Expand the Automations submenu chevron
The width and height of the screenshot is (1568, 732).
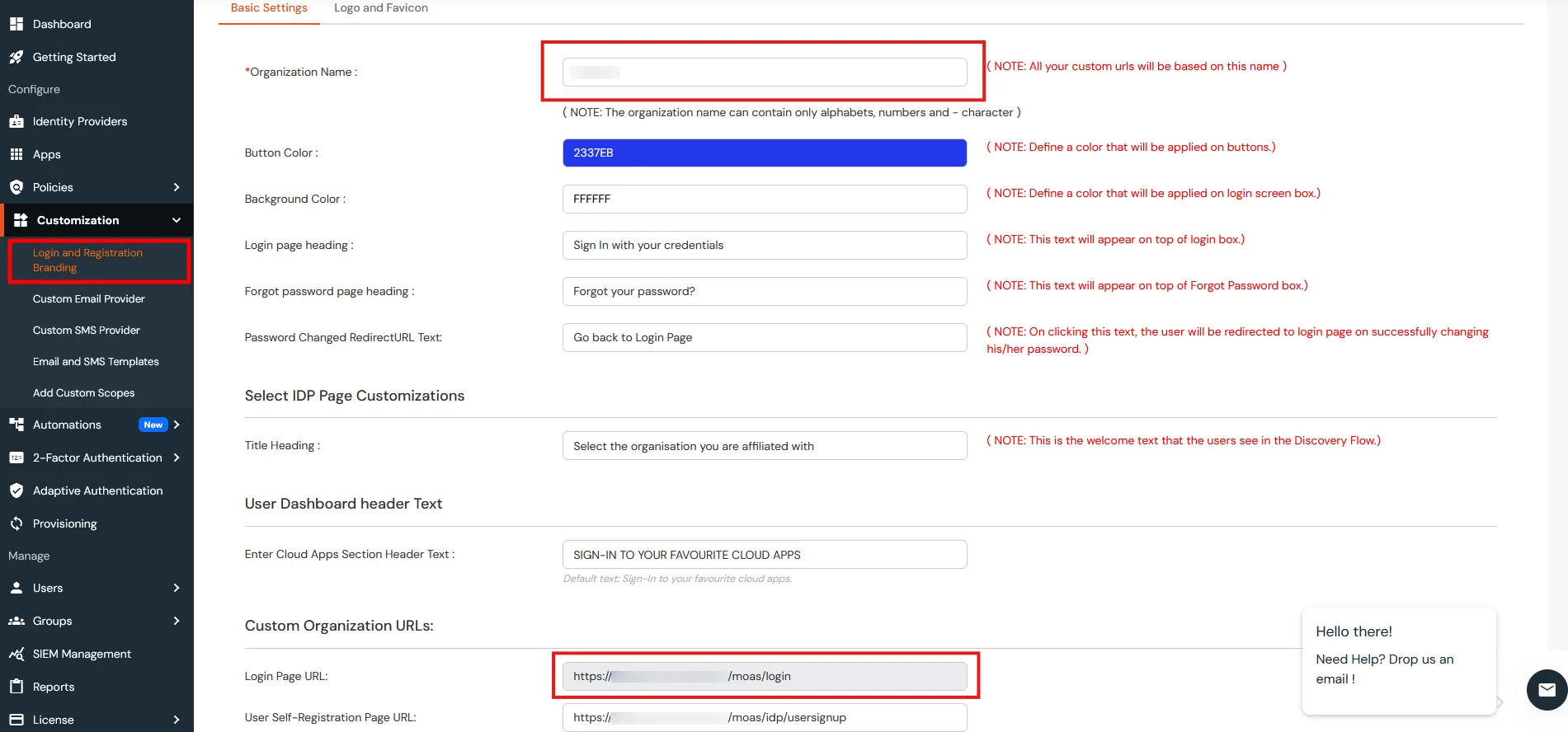(177, 425)
